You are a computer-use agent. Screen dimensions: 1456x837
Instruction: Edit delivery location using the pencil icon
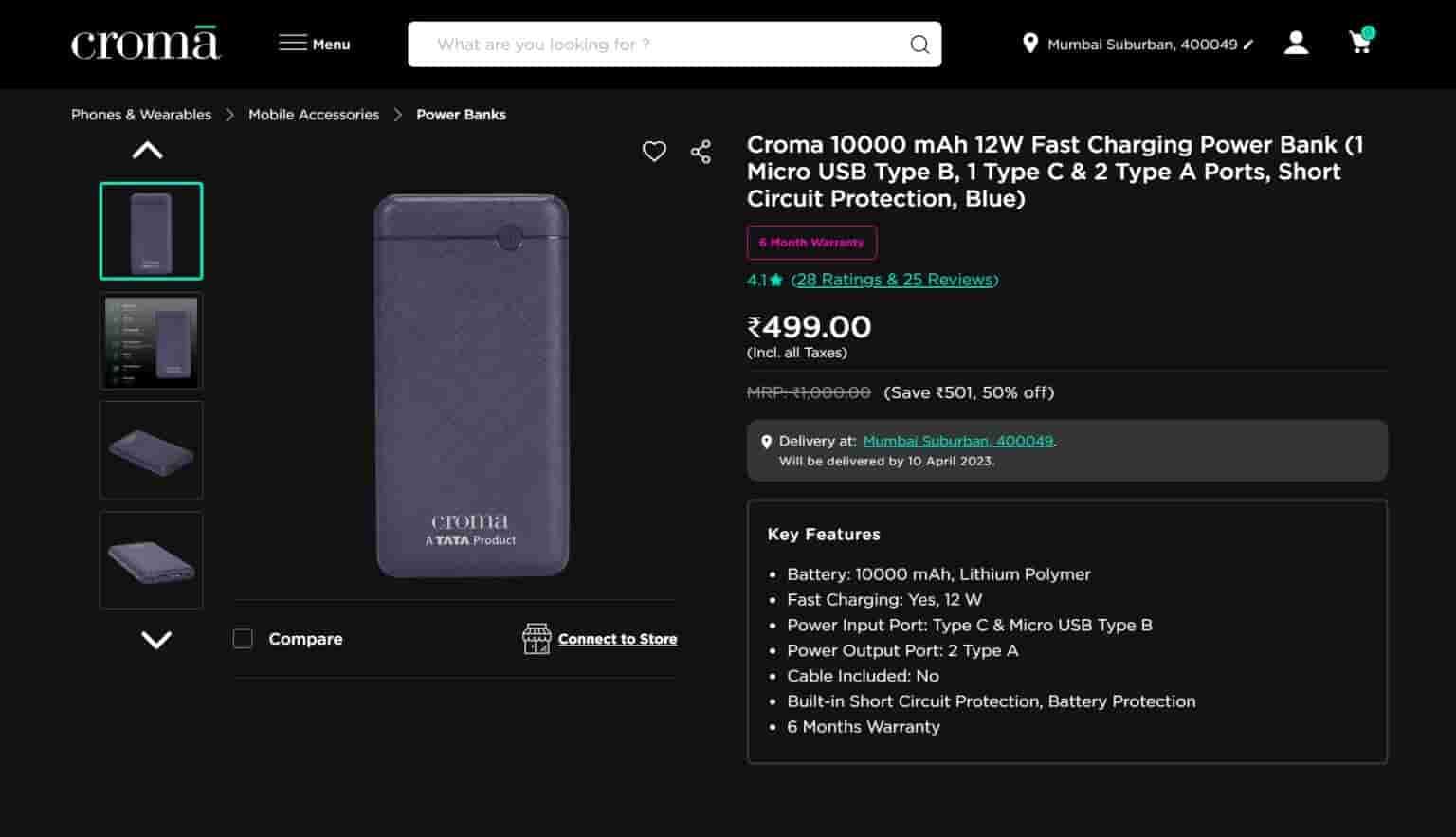pos(1247,44)
